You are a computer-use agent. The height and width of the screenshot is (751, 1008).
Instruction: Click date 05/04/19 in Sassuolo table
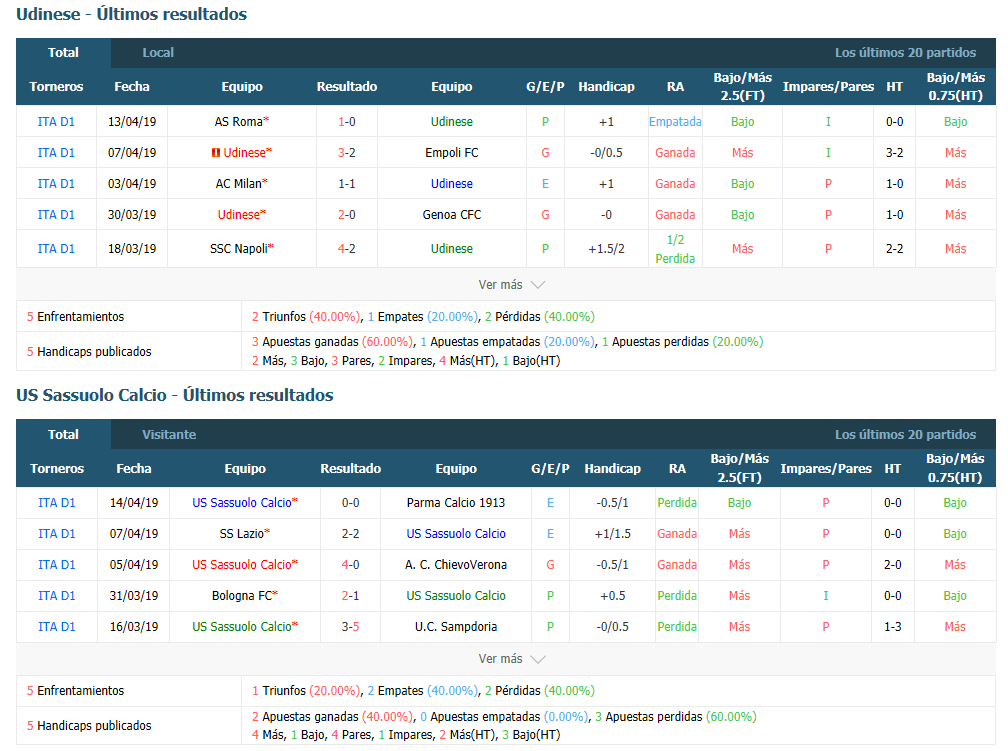134,565
